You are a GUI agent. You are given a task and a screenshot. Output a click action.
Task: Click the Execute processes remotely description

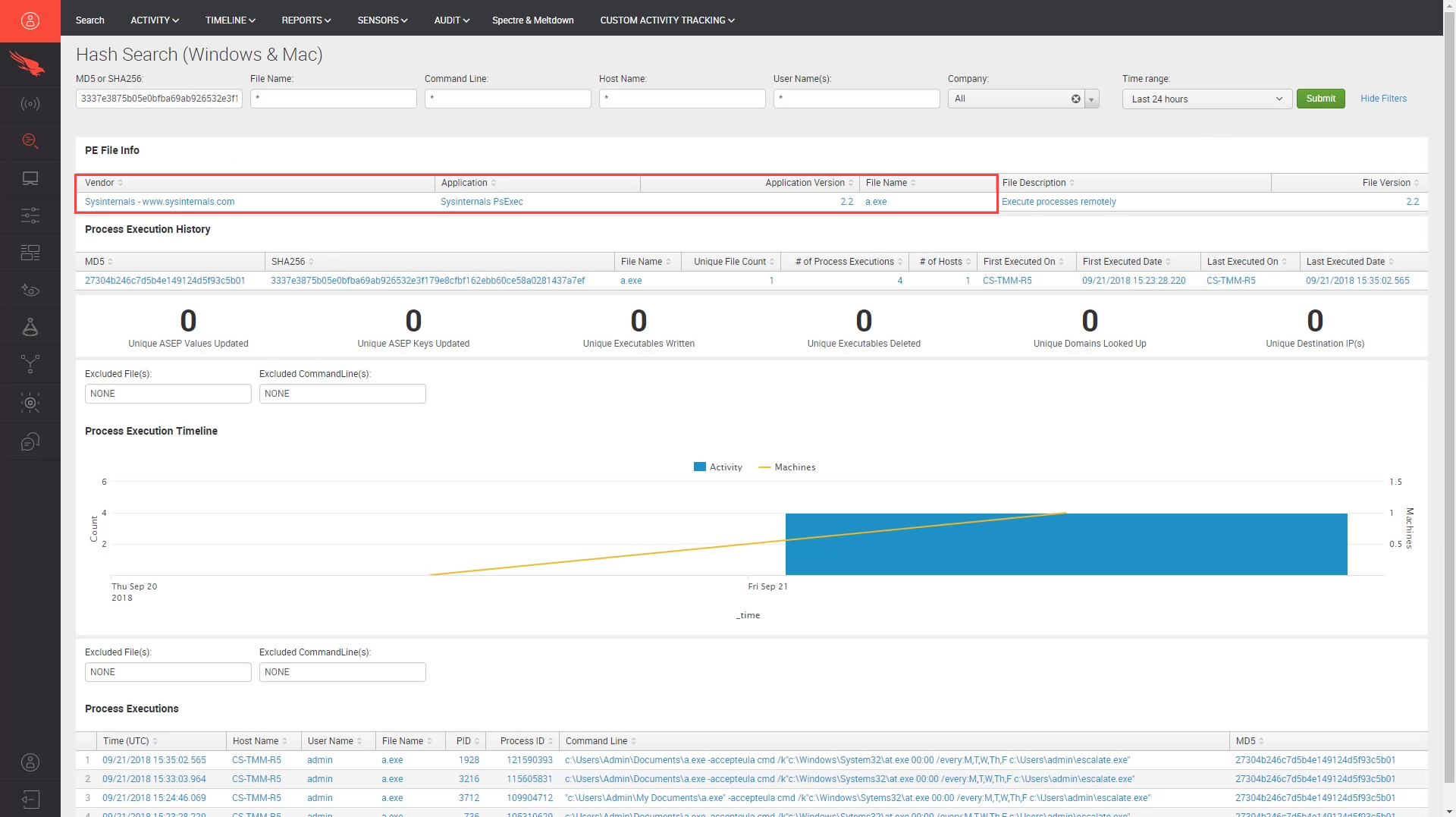point(1059,202)
